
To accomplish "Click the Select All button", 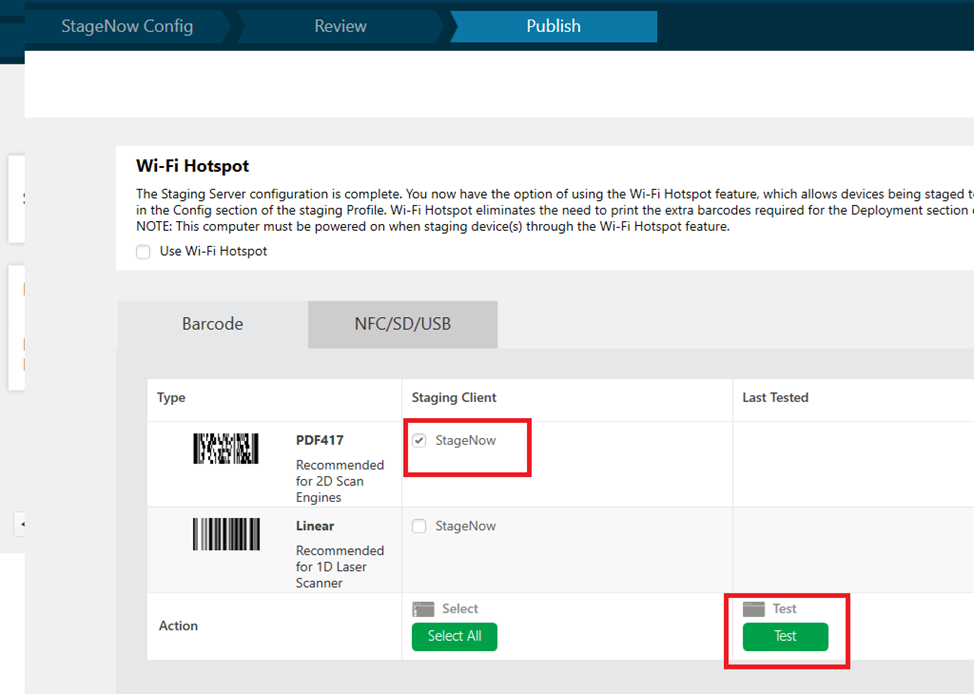I will tap(454, 636).
